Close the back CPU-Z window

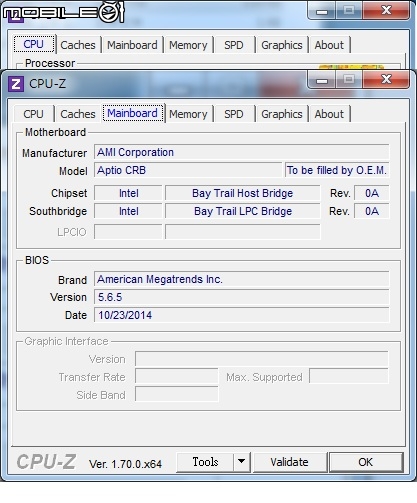(386, 11)
